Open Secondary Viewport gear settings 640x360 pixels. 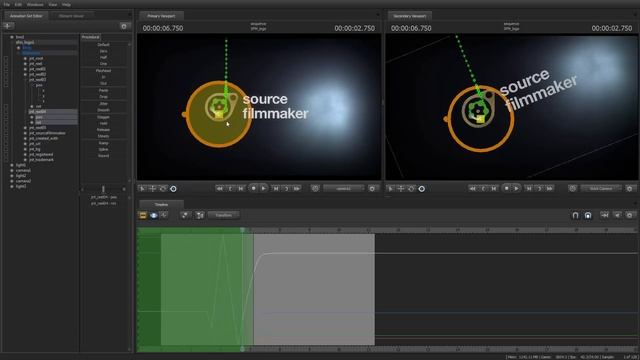click(x=629, y=189)
